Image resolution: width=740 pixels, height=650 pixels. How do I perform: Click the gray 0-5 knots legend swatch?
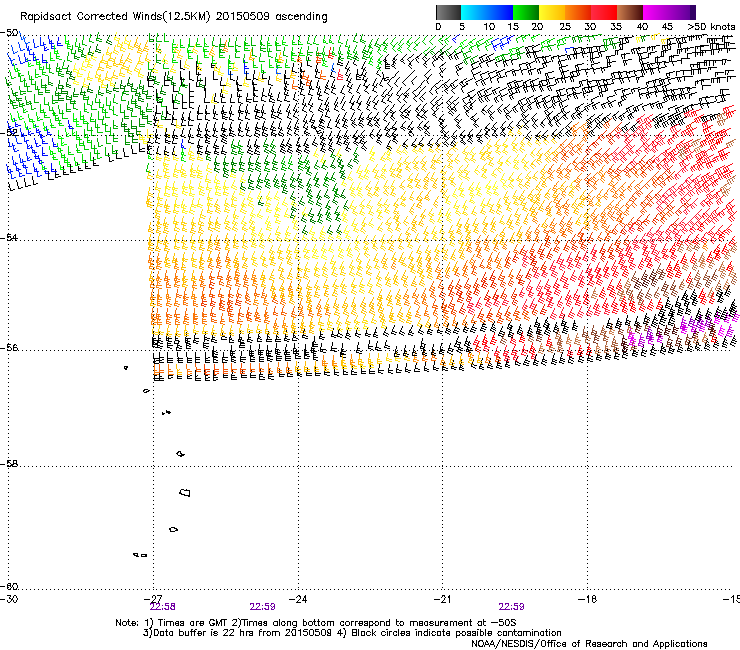click(448, 12)
